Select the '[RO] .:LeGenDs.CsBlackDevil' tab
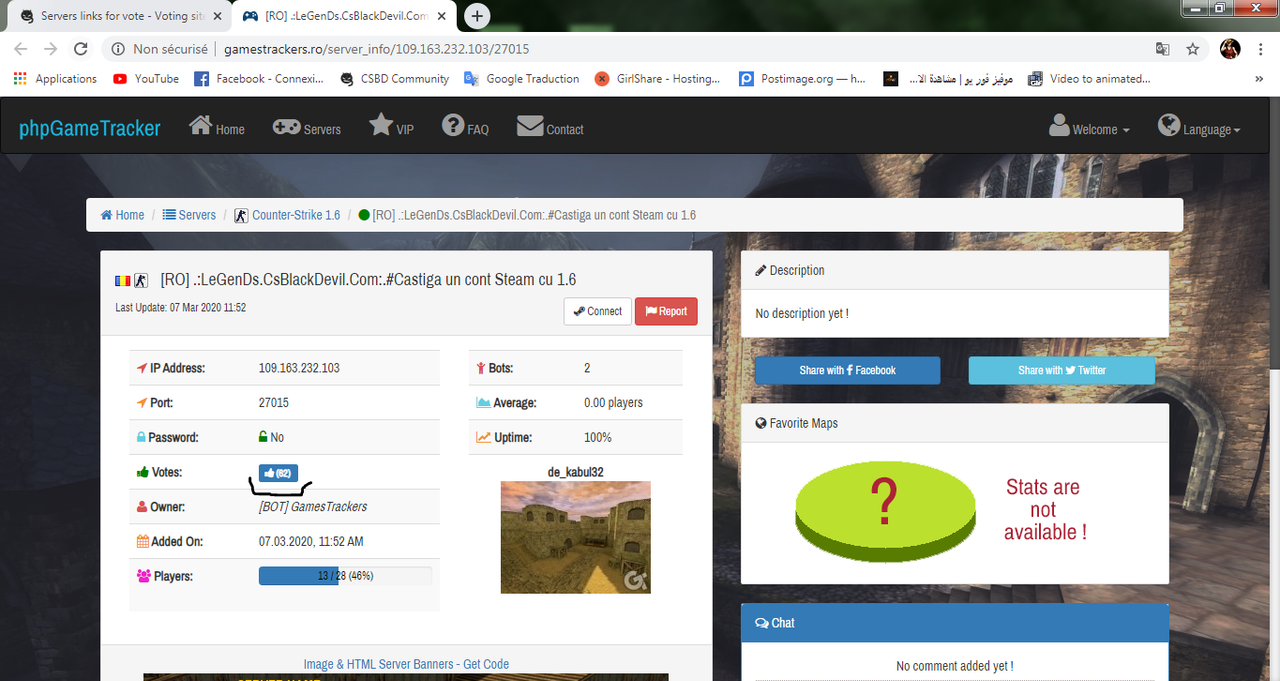1280x681 pixels. [x=343, y=16]
